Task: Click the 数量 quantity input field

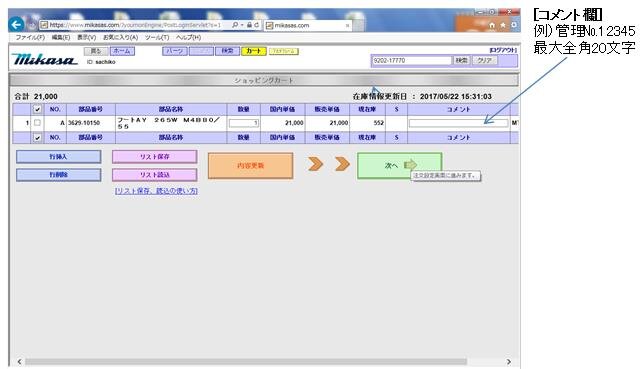Action: (x=244, y=123)
